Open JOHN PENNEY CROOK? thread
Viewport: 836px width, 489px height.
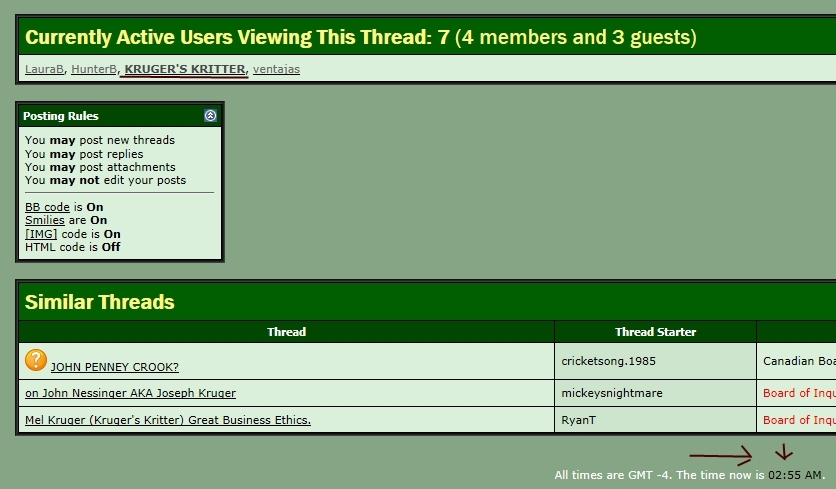click(x=115, y=367)
